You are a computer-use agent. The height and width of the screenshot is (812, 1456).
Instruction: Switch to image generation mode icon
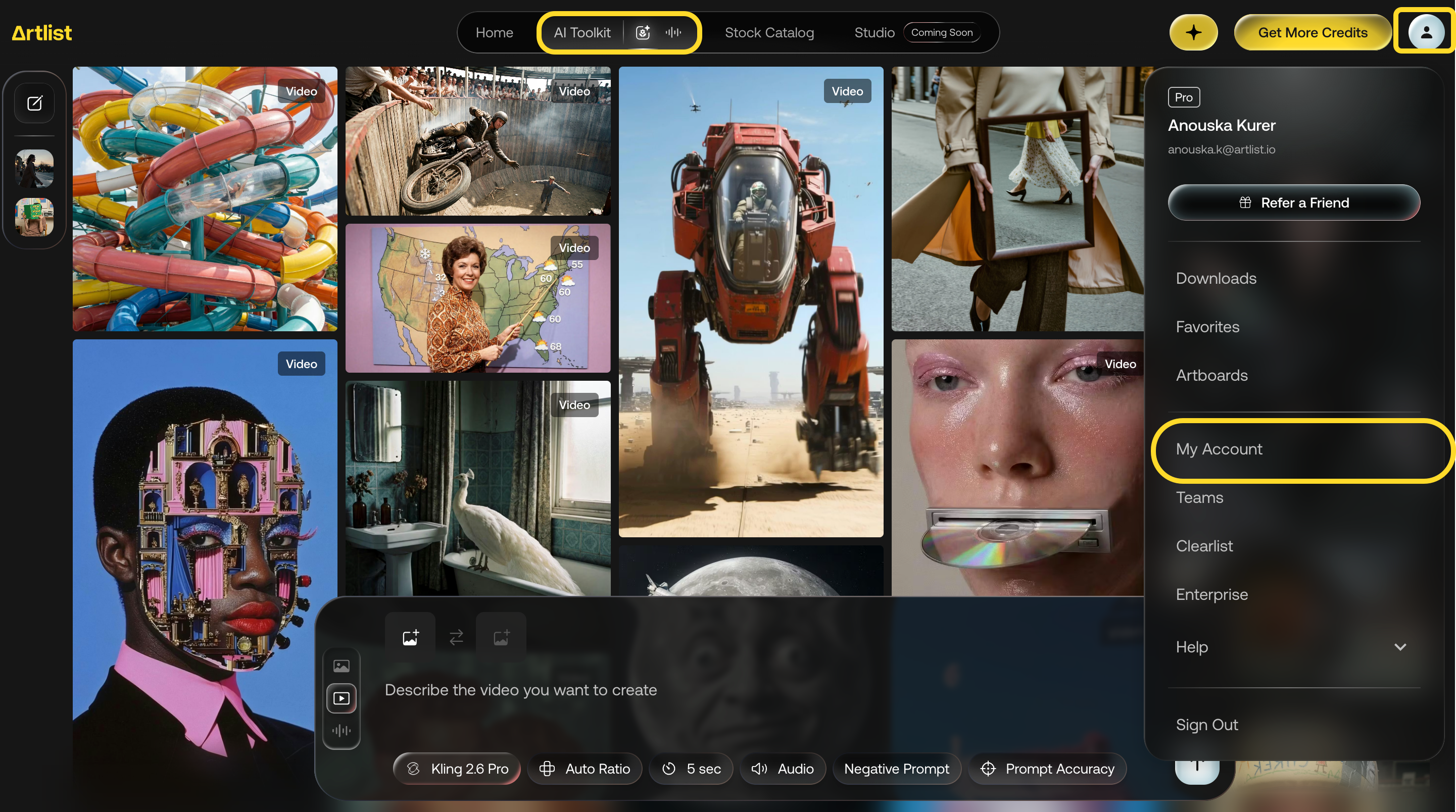click(342, 666)
